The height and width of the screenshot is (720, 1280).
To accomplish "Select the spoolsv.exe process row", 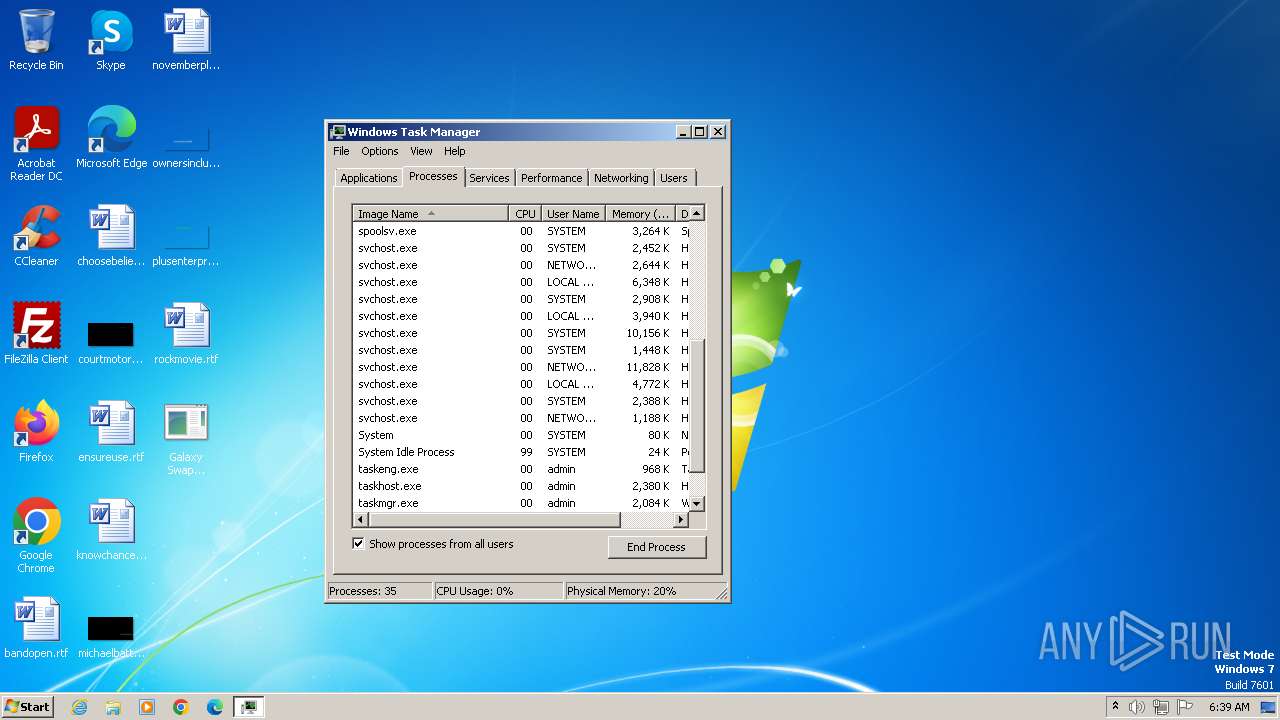I will point(521,231).
